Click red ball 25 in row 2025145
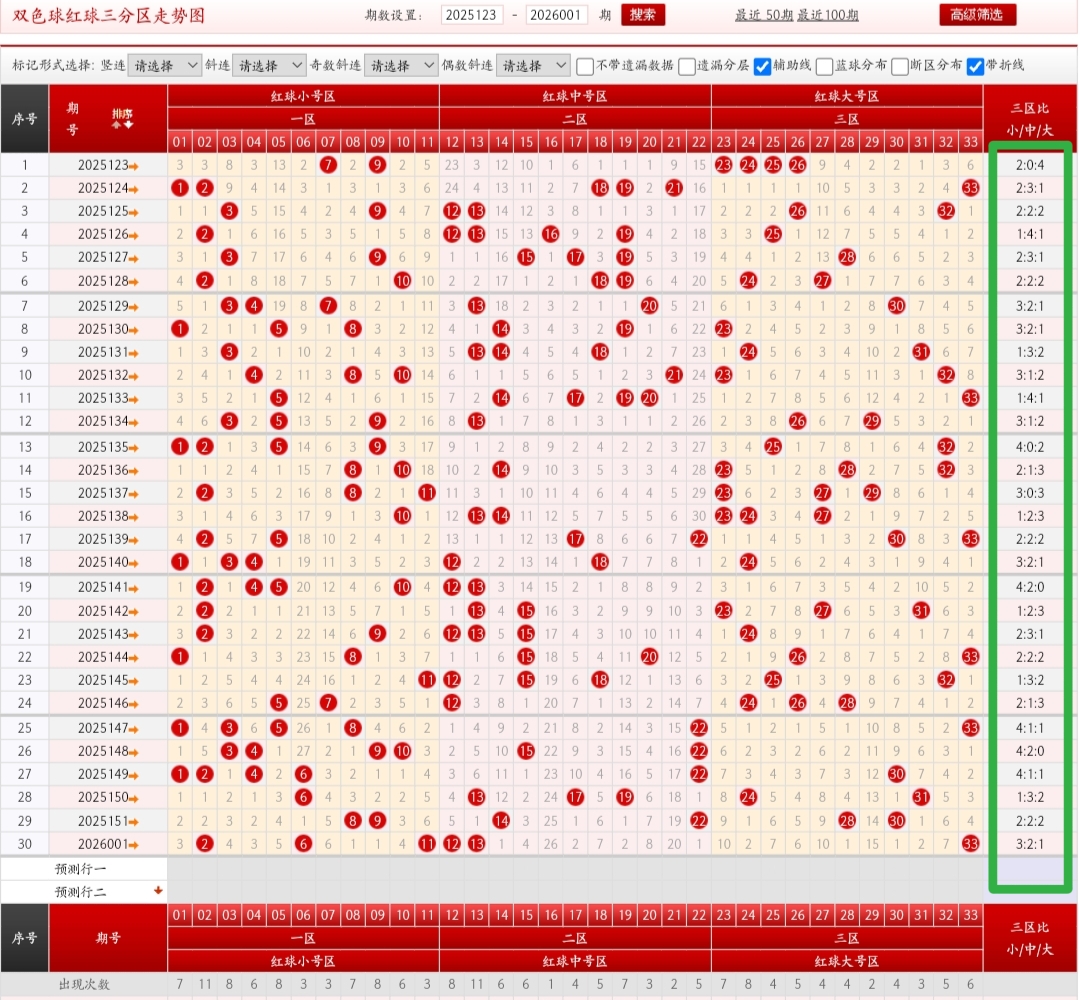The width and height of the screenshot is (1080, 1000). tap(773, 680)
